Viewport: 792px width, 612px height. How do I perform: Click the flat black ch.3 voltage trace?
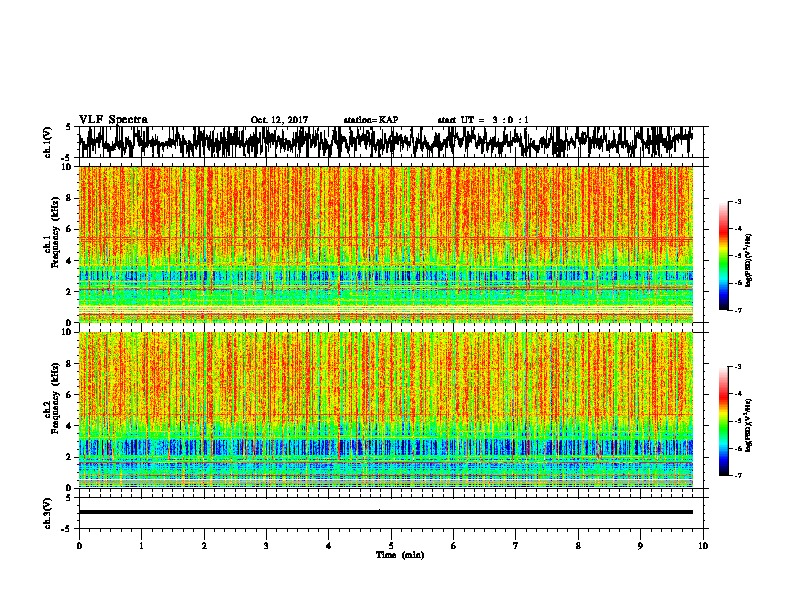(386, 512)
